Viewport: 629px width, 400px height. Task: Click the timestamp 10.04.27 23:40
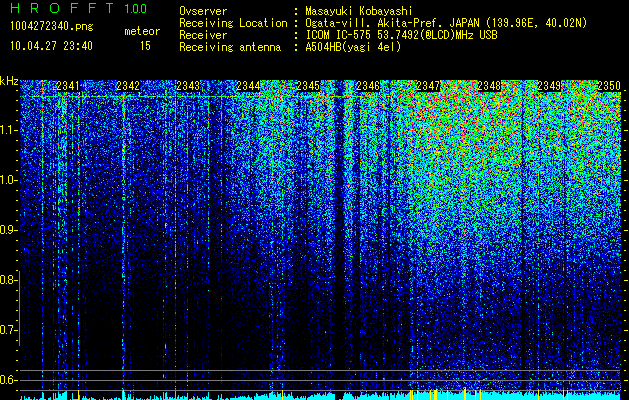coord(51,46)
